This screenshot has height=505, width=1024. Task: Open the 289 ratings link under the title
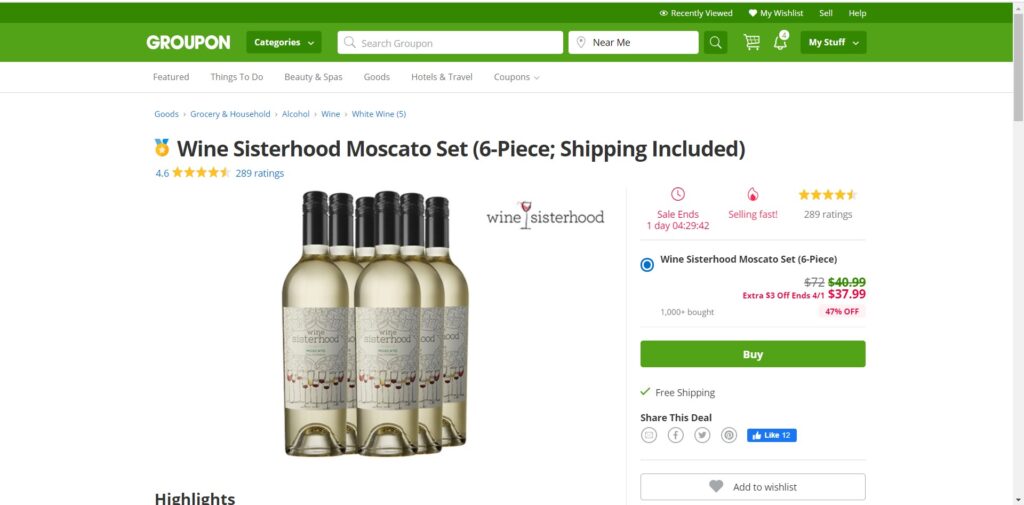[259, 173]
